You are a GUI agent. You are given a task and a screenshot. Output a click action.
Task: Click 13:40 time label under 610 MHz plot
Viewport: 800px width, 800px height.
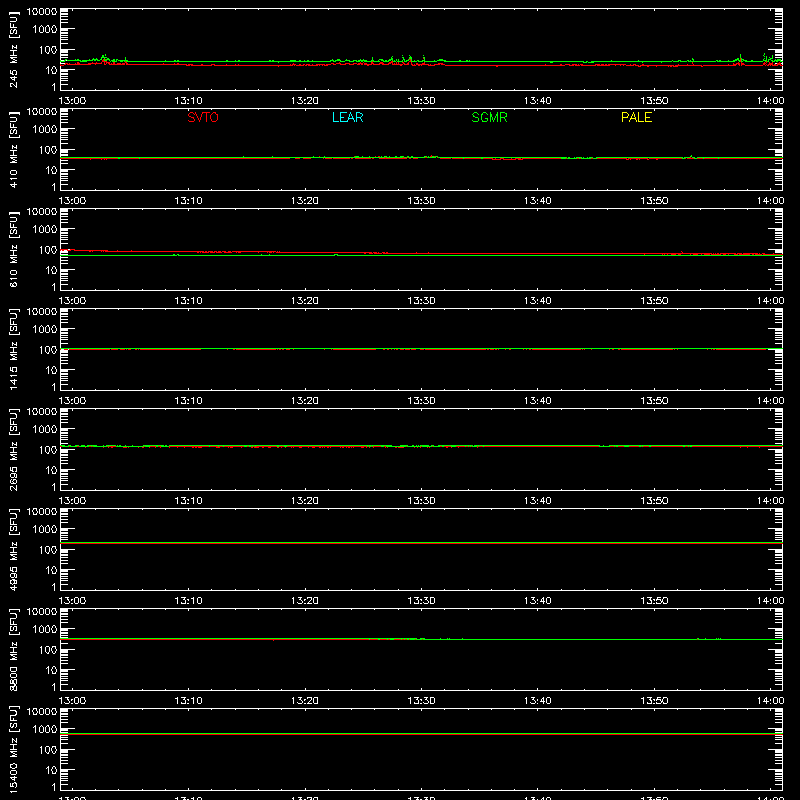[537, 301]
